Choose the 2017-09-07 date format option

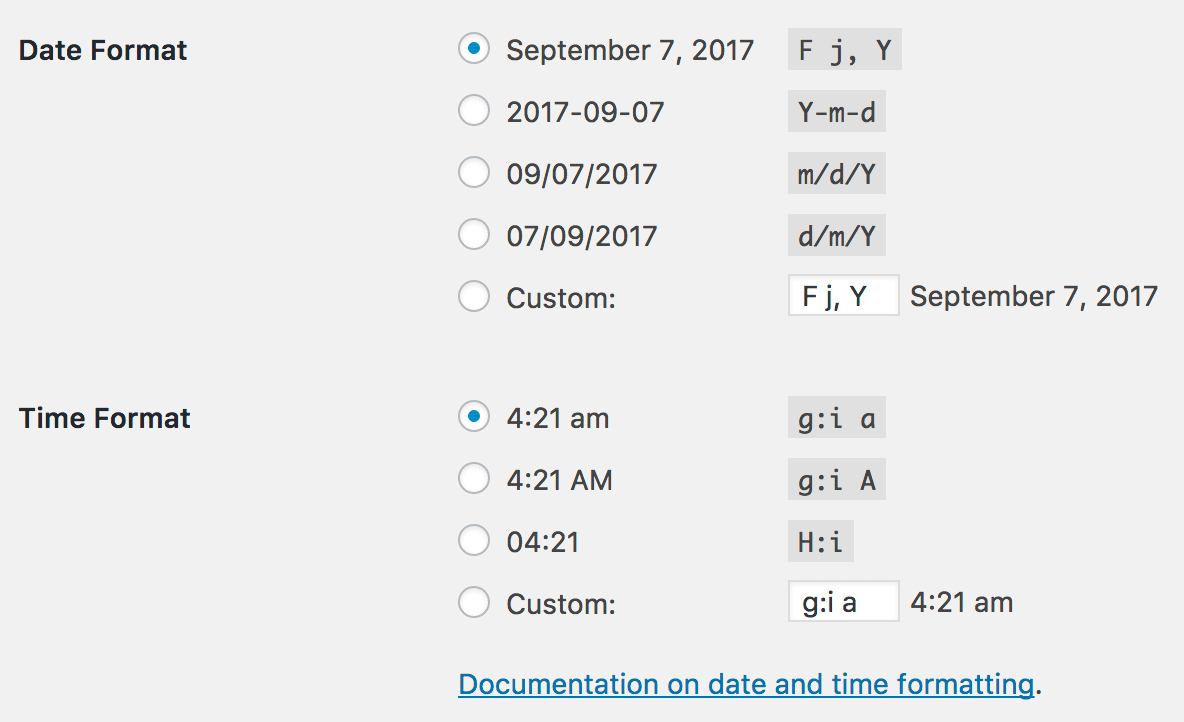coord(474,111)
